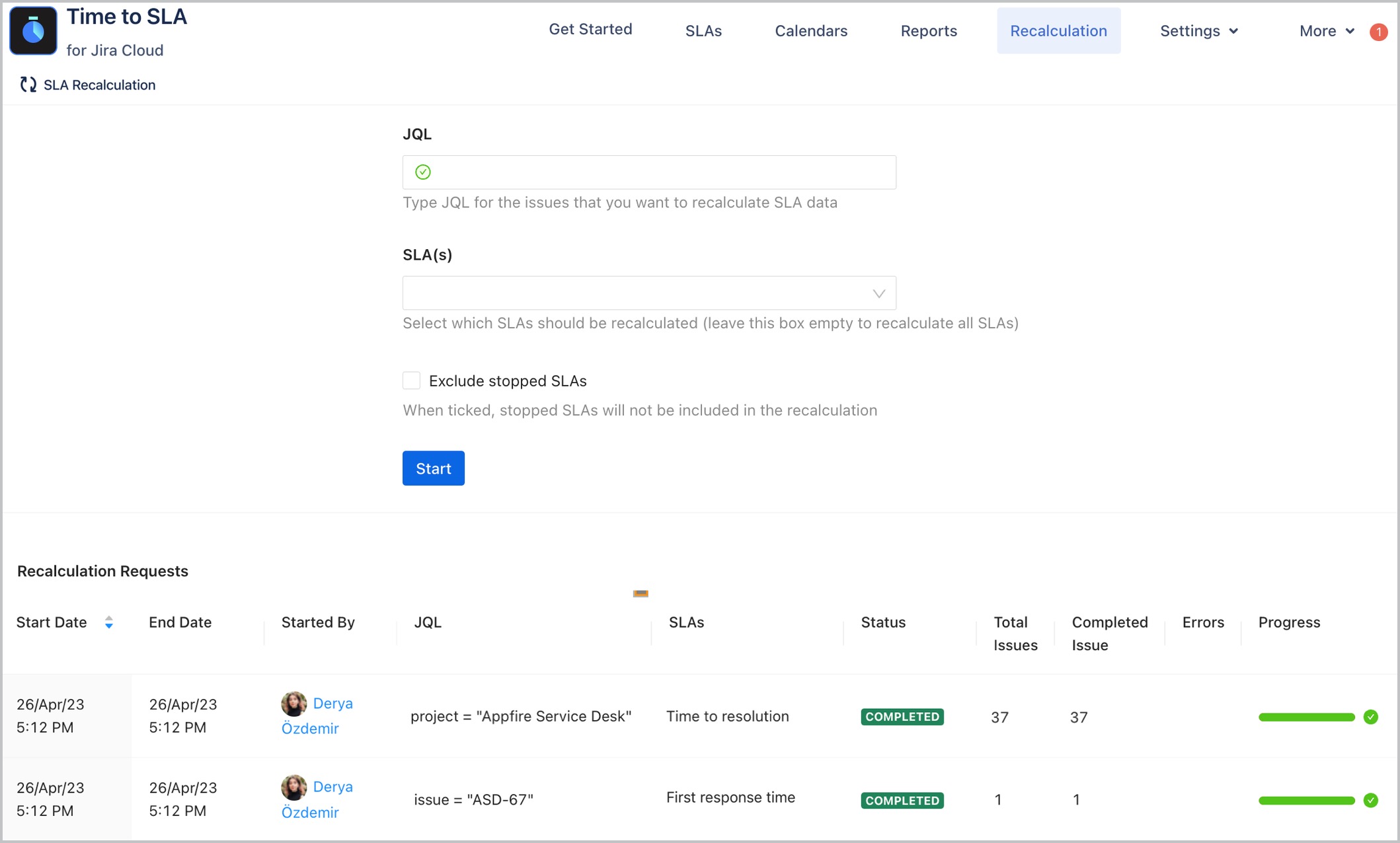The height and width of the screenshot is (843, 1400).
Task: Sort by Start Date arrows icon
Action: click(109, 622)
